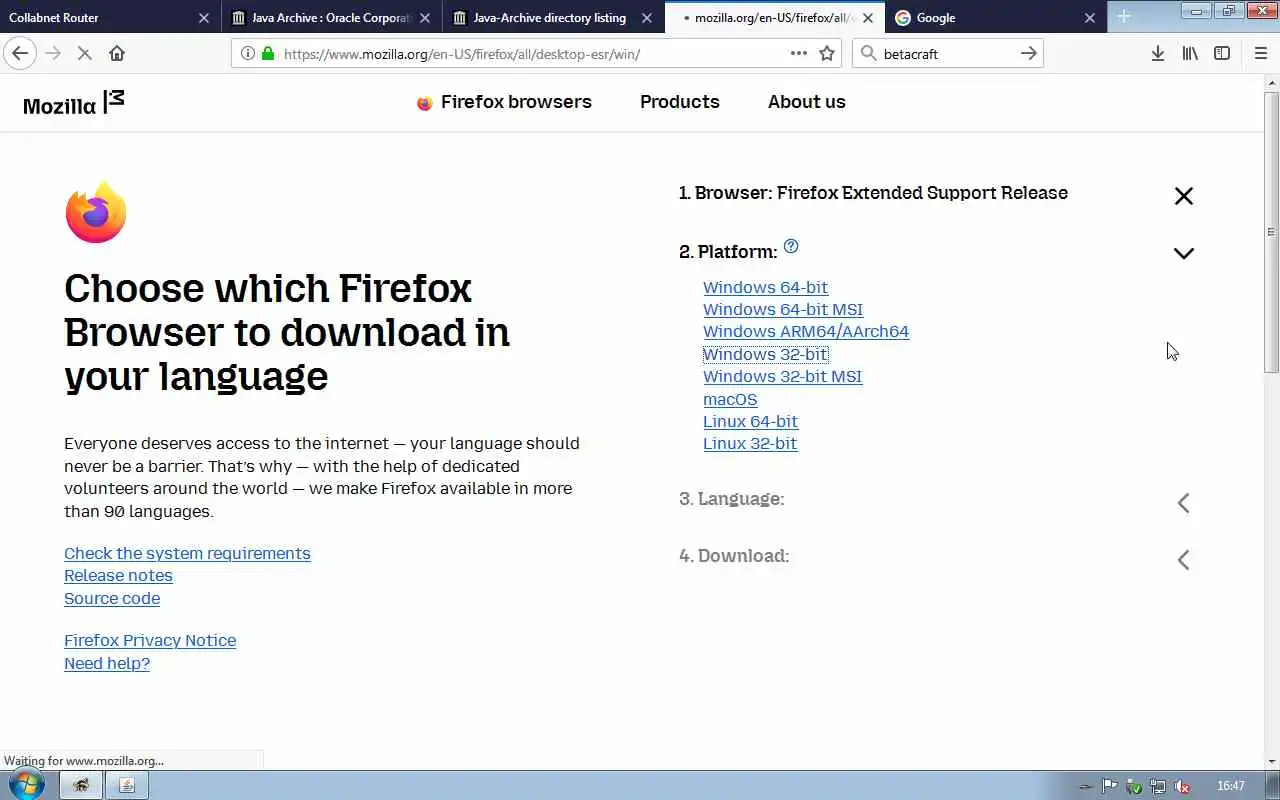Click the Action Center flag tray icon
Screen dimensions: 1280x800
pos(1110,786)
